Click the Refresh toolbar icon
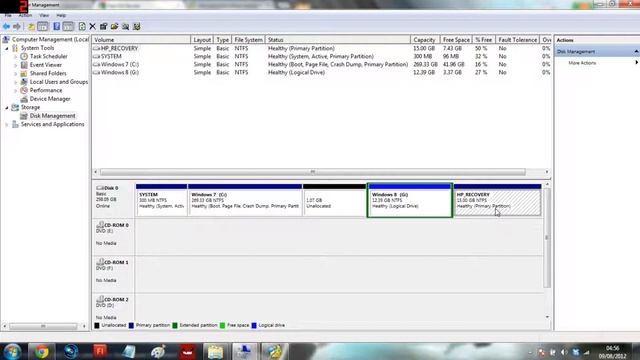 click(82, 27)
